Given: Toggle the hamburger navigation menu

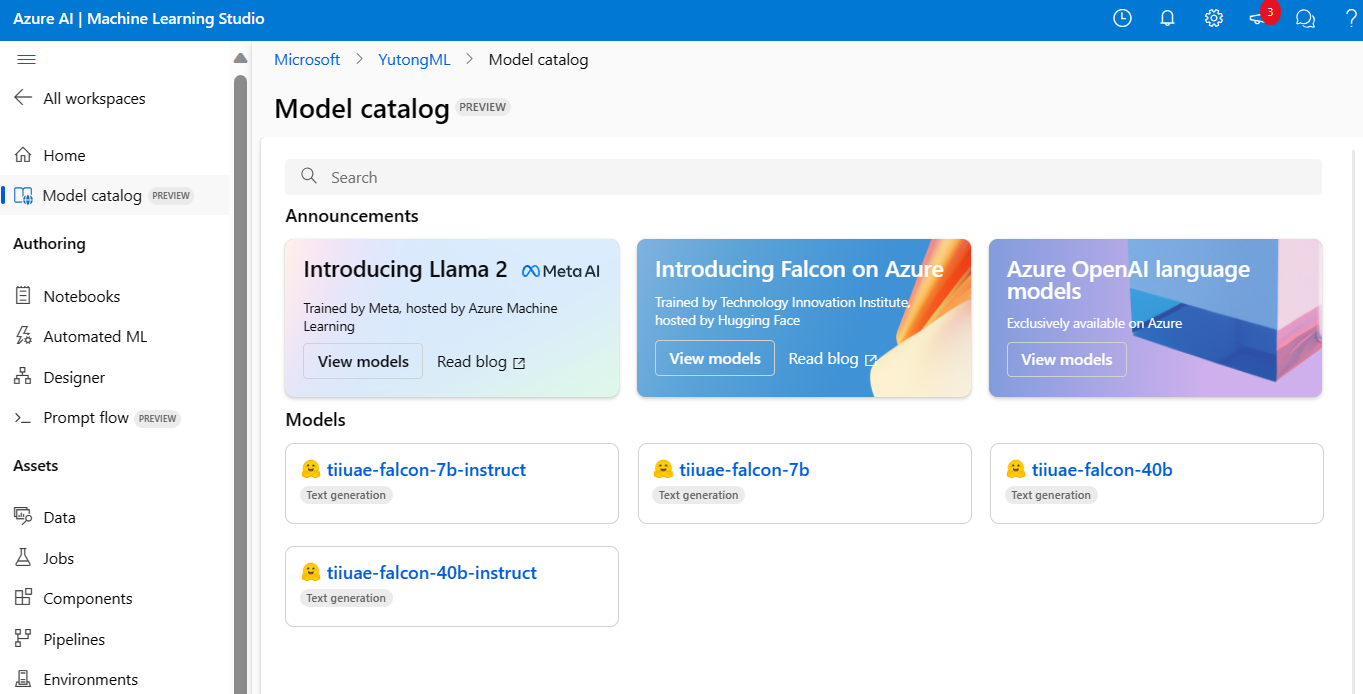Looking at the screenshot, I should [27, 60].
